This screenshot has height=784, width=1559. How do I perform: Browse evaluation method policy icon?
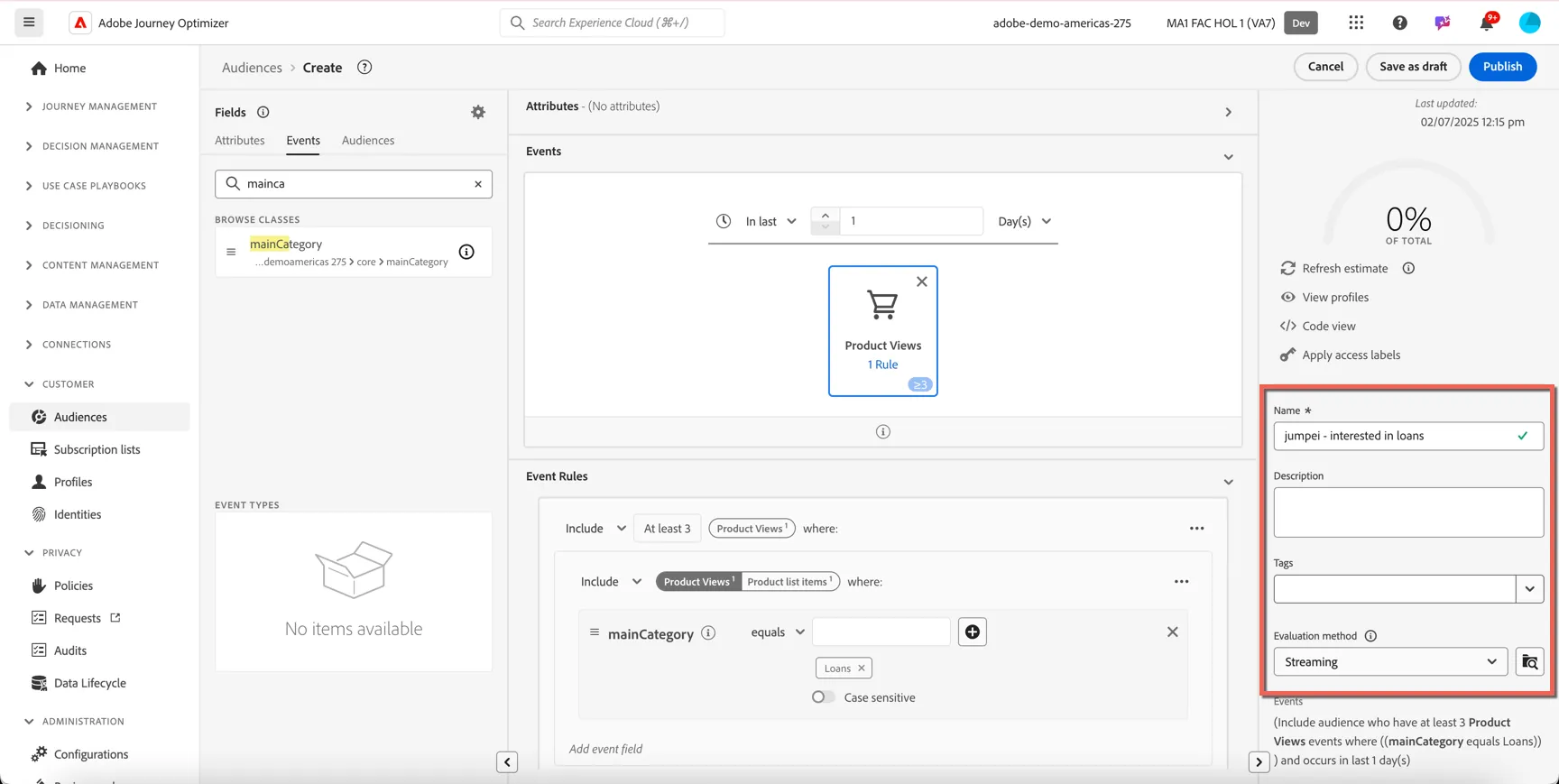[1529, 662]
